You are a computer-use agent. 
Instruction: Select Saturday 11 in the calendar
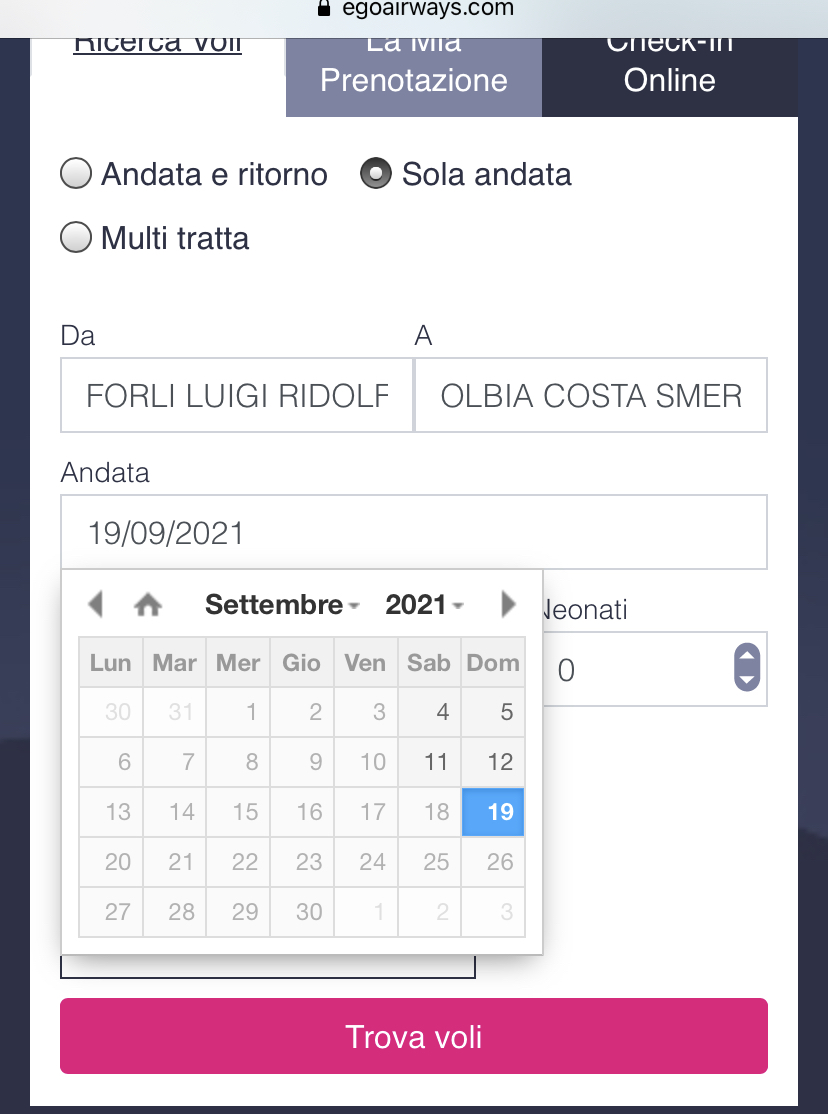pyautogui.click(x=430, y=762)
